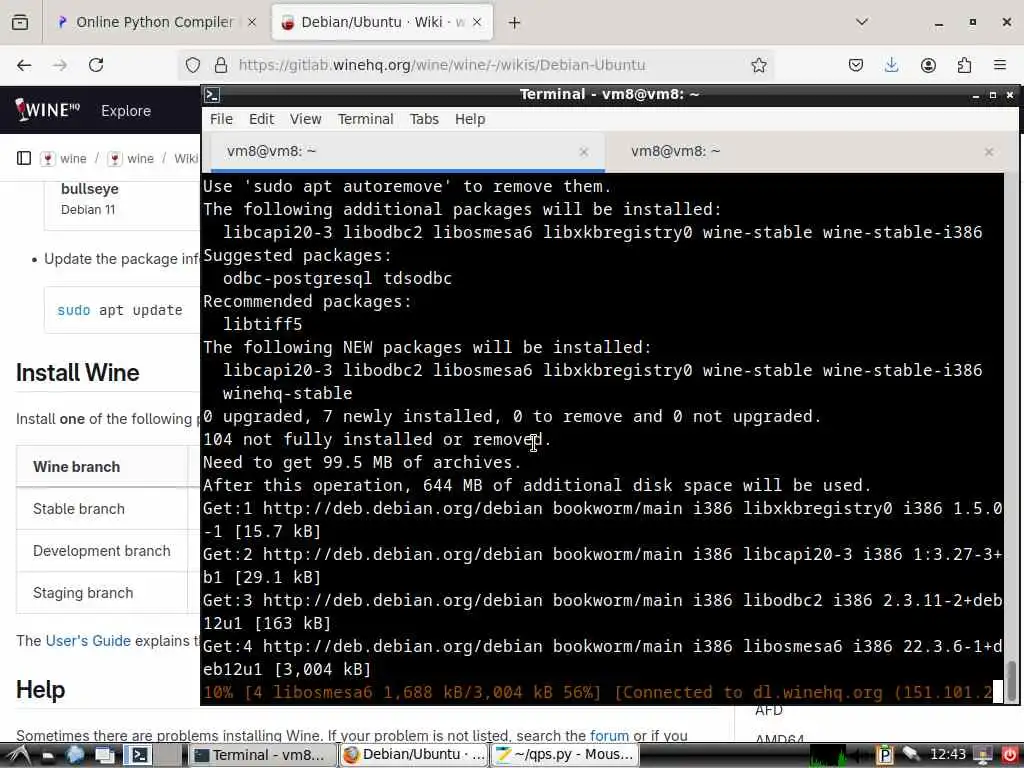This screenshot has width=1024, height=768.
Task: Open the Terminal menu in menu bar
Action: tap(366, 119)
